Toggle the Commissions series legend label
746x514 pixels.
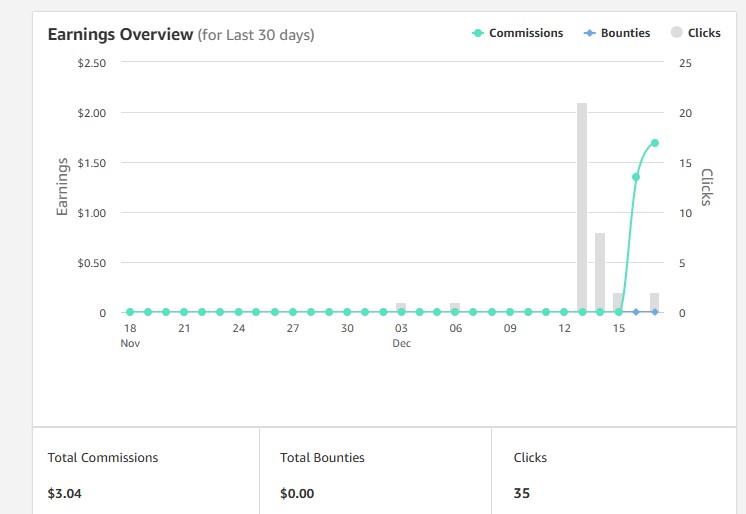(526, 33)
